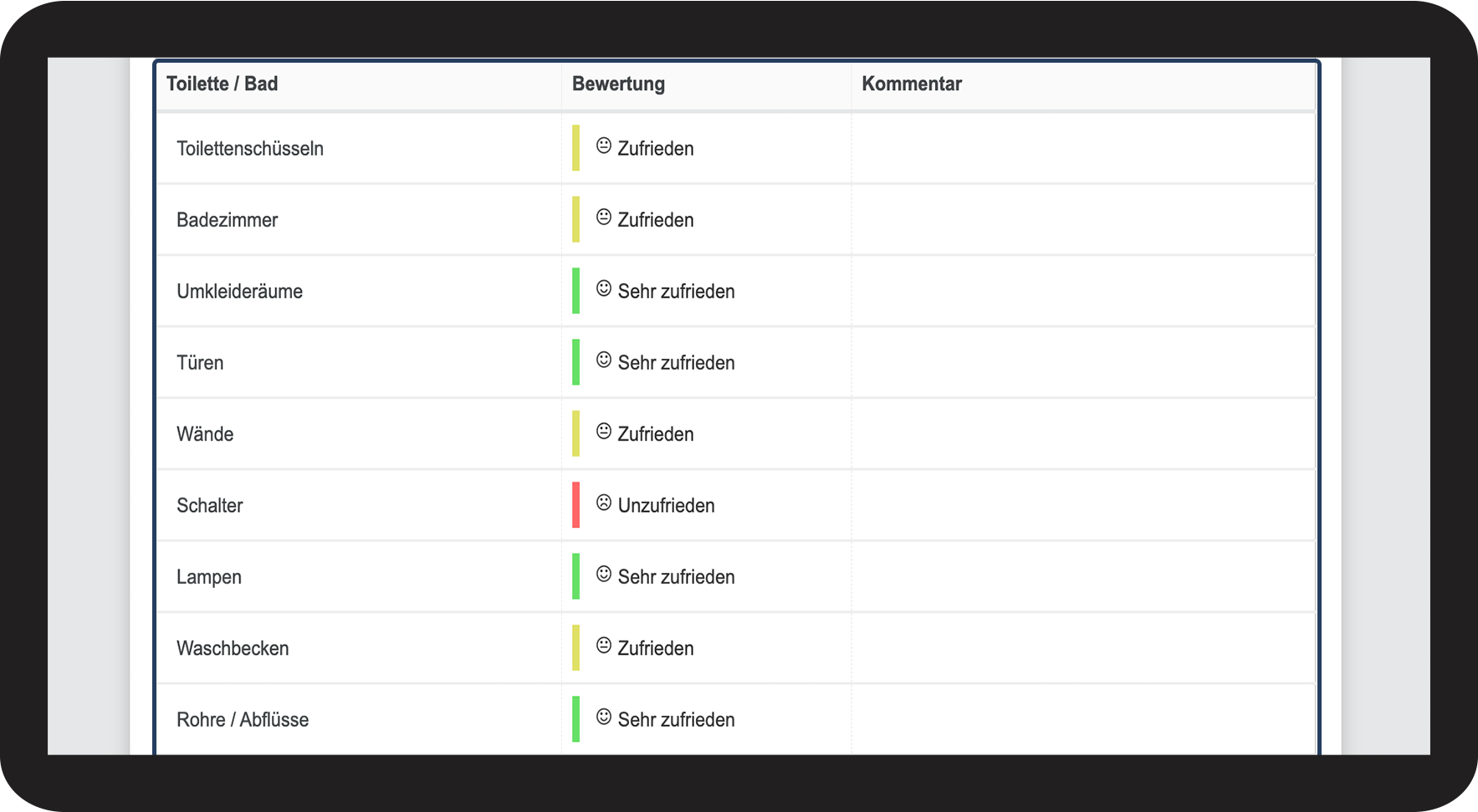Click the green color bar for Umkleideräume
This screenshot has width=1478, height=812.
tap(575, 291)
